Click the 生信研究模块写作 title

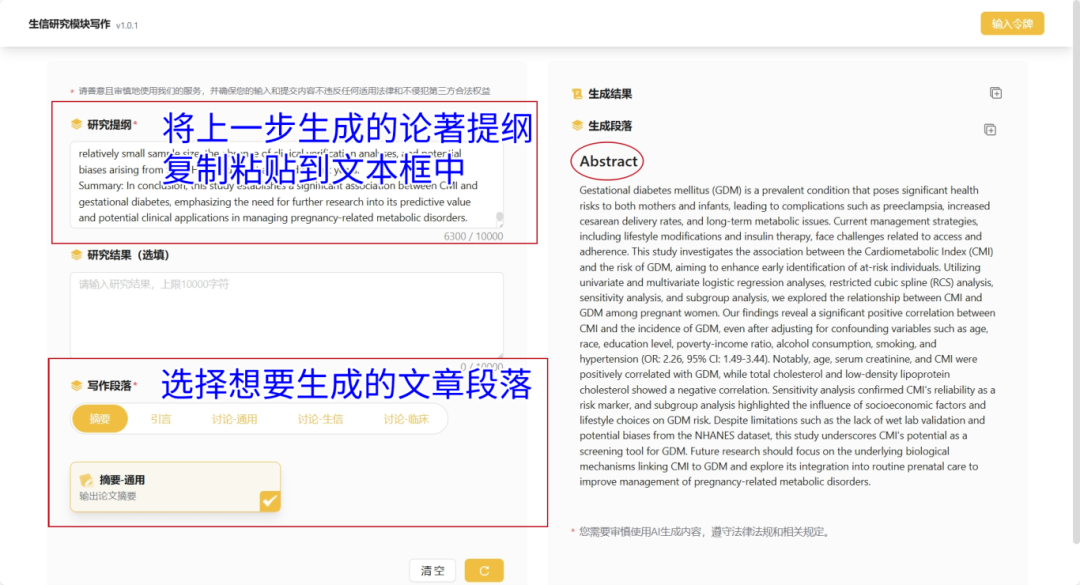(x=69, y=24)
